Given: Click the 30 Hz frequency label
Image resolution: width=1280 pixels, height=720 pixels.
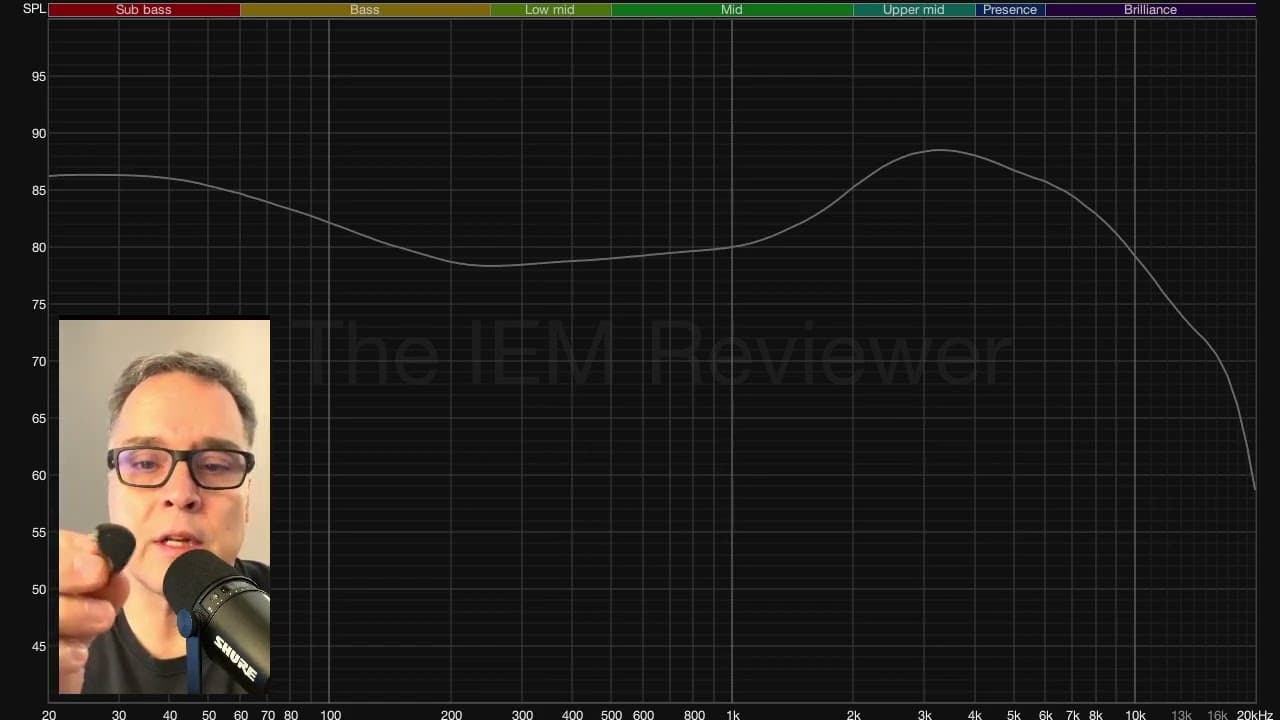Looking at the screenshot, I should [119, 714].
